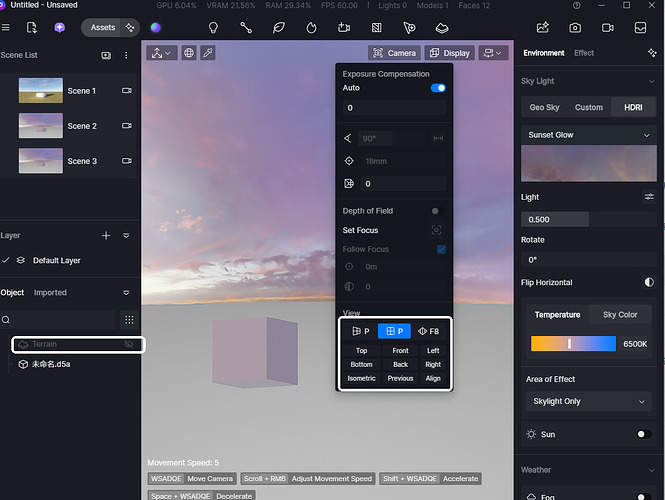The height and width of the screenshot is (500, 665).
Task: Switch to Top view
Action: [x=361, y=351]
